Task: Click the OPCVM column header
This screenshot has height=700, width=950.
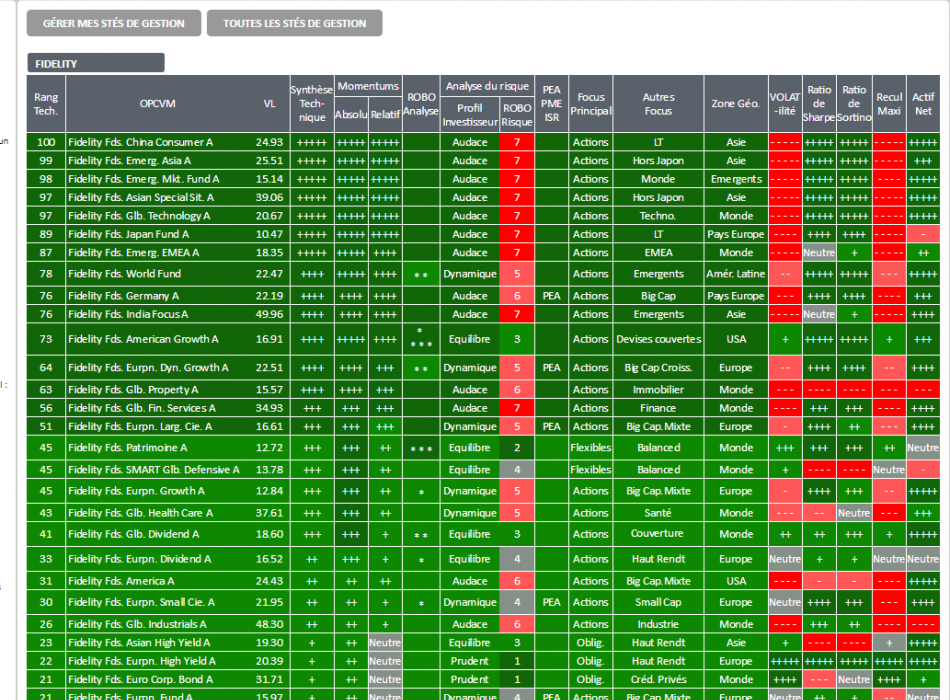Action: coord(158,104)
